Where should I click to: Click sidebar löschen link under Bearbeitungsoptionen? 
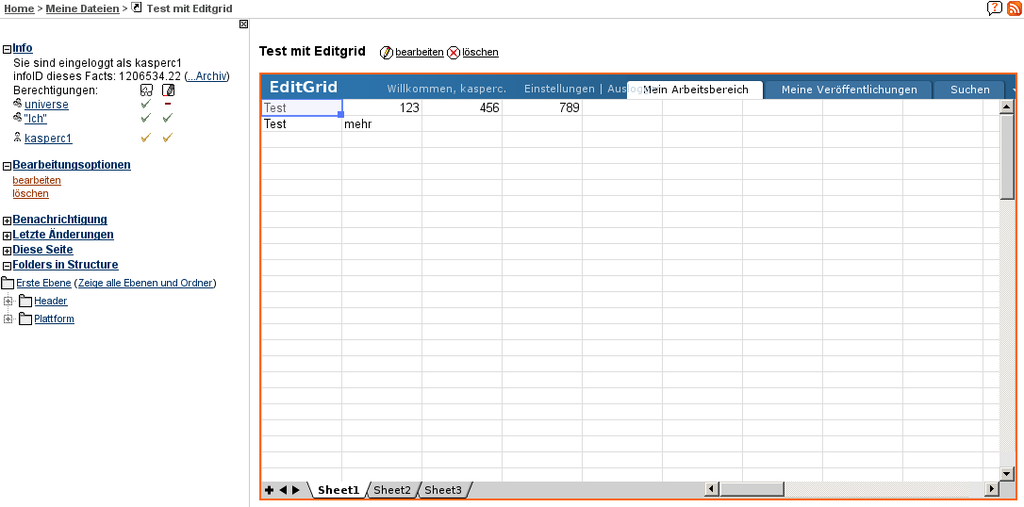pos(31,193)
